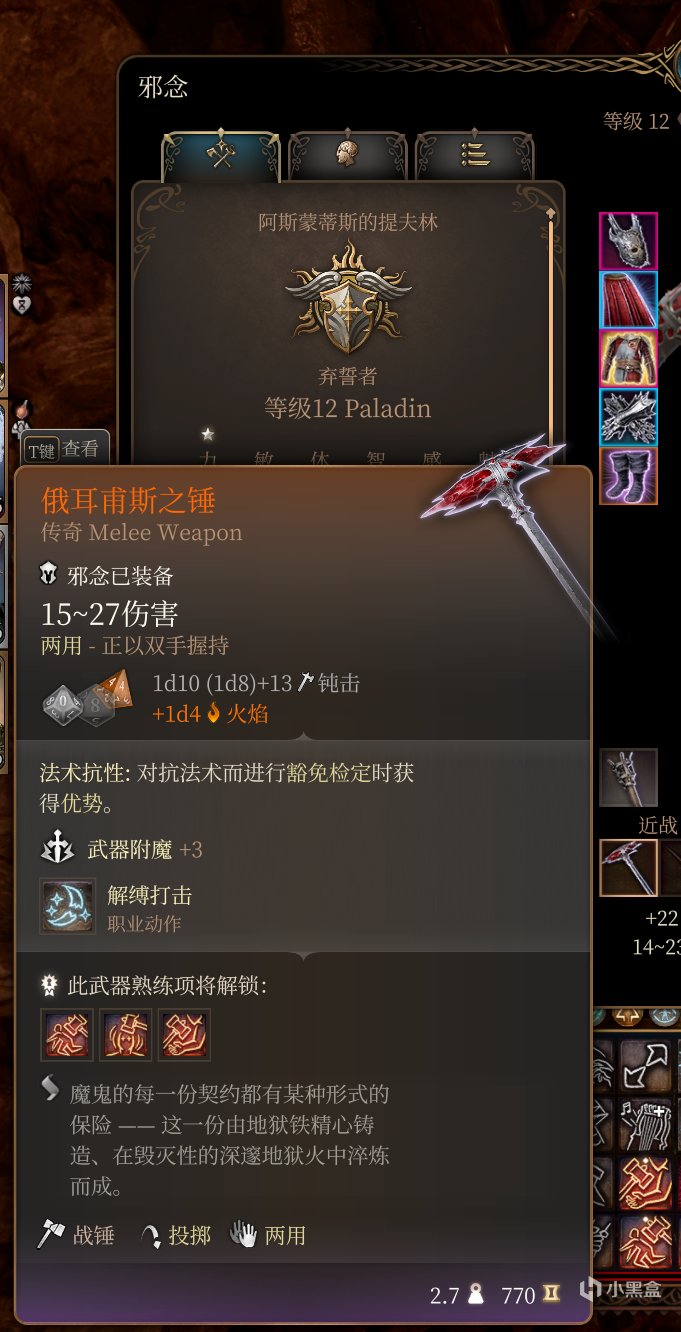The height and width of the screenshot is (1332, 681).
Task: Click the 解缚打击 class action icon
Action: coord(67,906)
